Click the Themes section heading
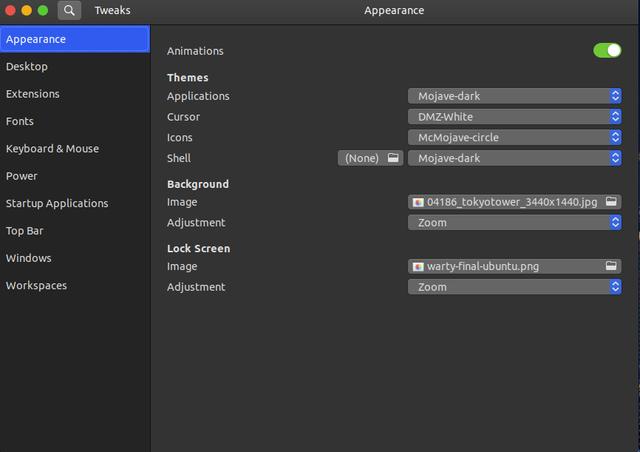 click(x=188, y=77)
